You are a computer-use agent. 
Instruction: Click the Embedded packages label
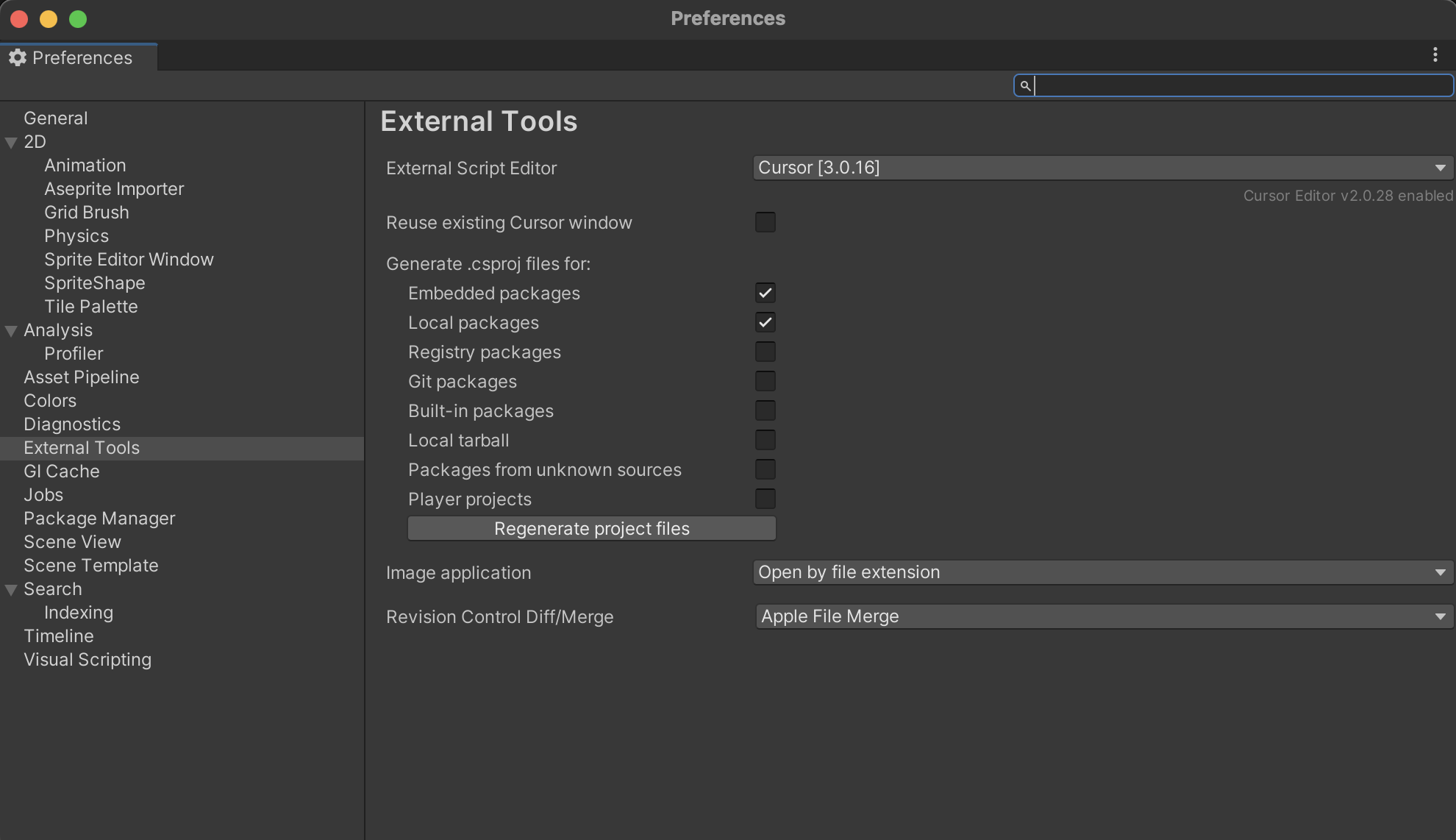pyautogui.click(x=494, y=293)
